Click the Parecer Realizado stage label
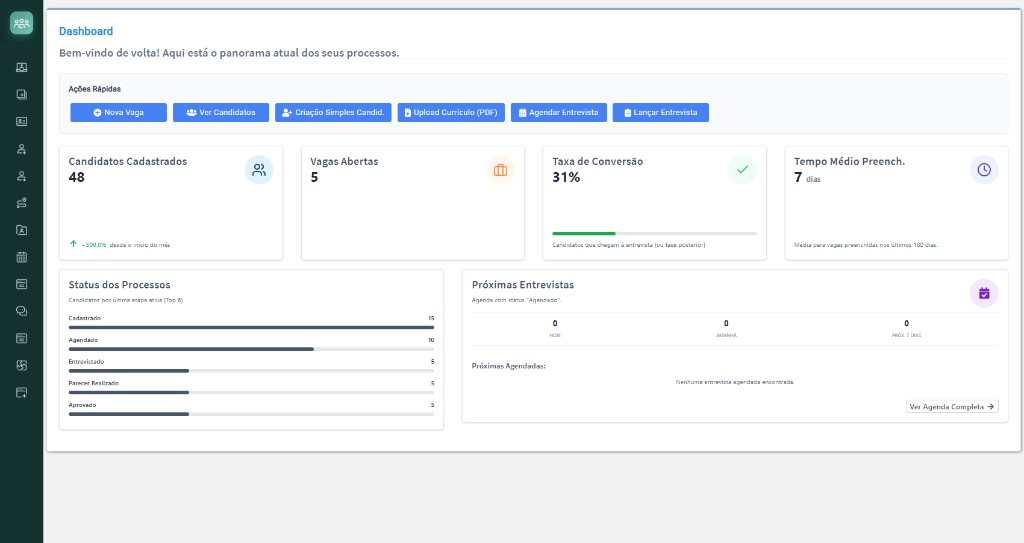Screen dimensions: 1024x543 pyautogui.click(x=93, y=383)
